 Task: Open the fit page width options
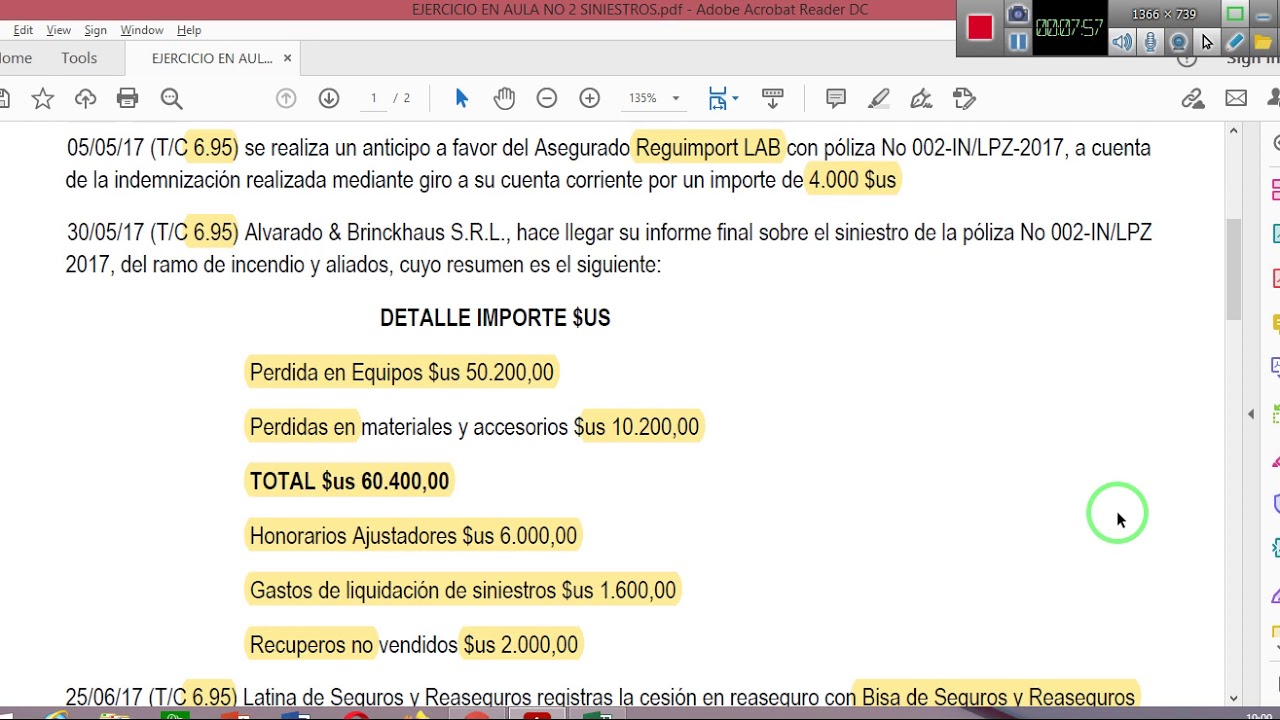723,98
